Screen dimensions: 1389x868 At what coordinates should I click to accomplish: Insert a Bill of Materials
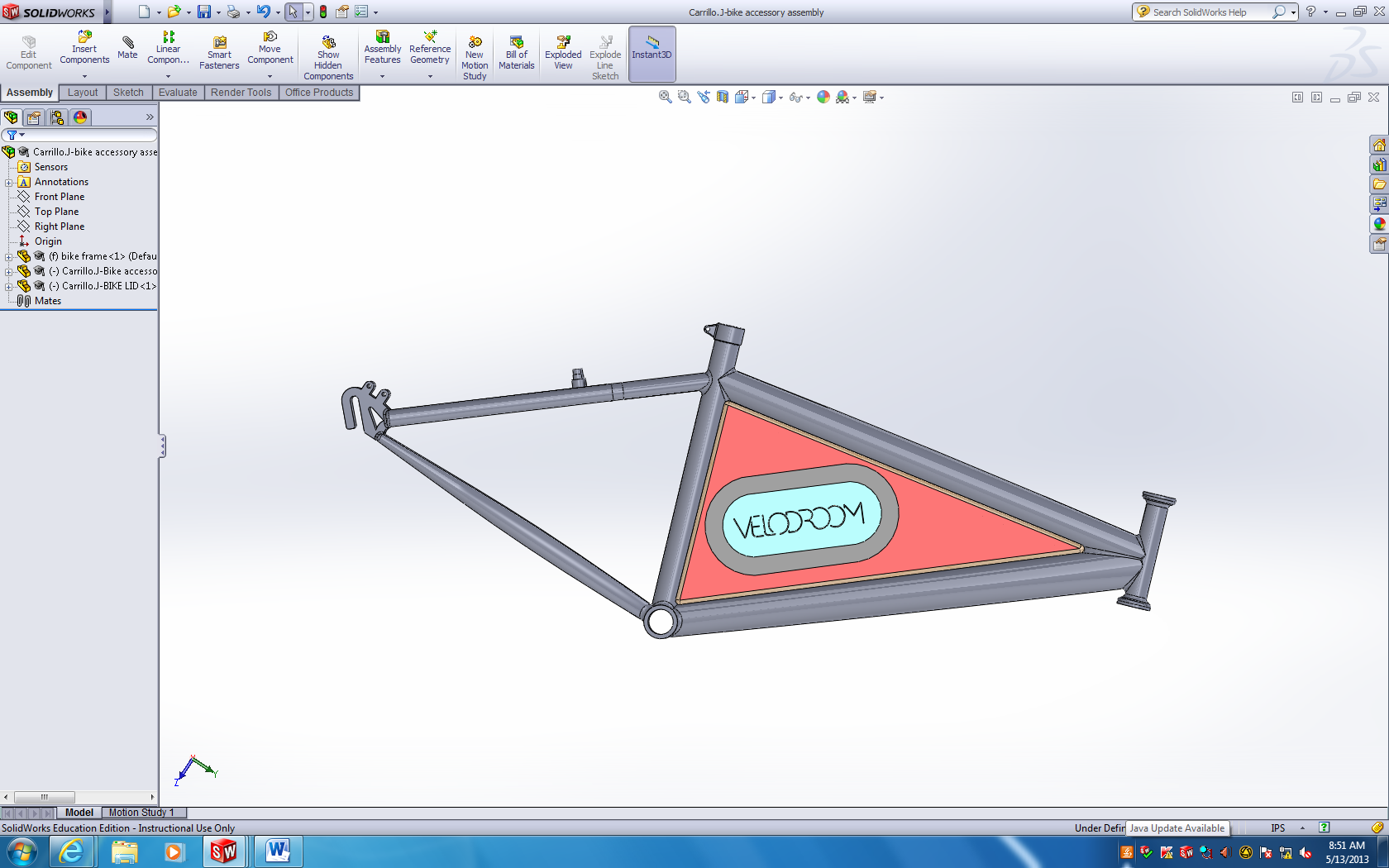tap(516, 54)
